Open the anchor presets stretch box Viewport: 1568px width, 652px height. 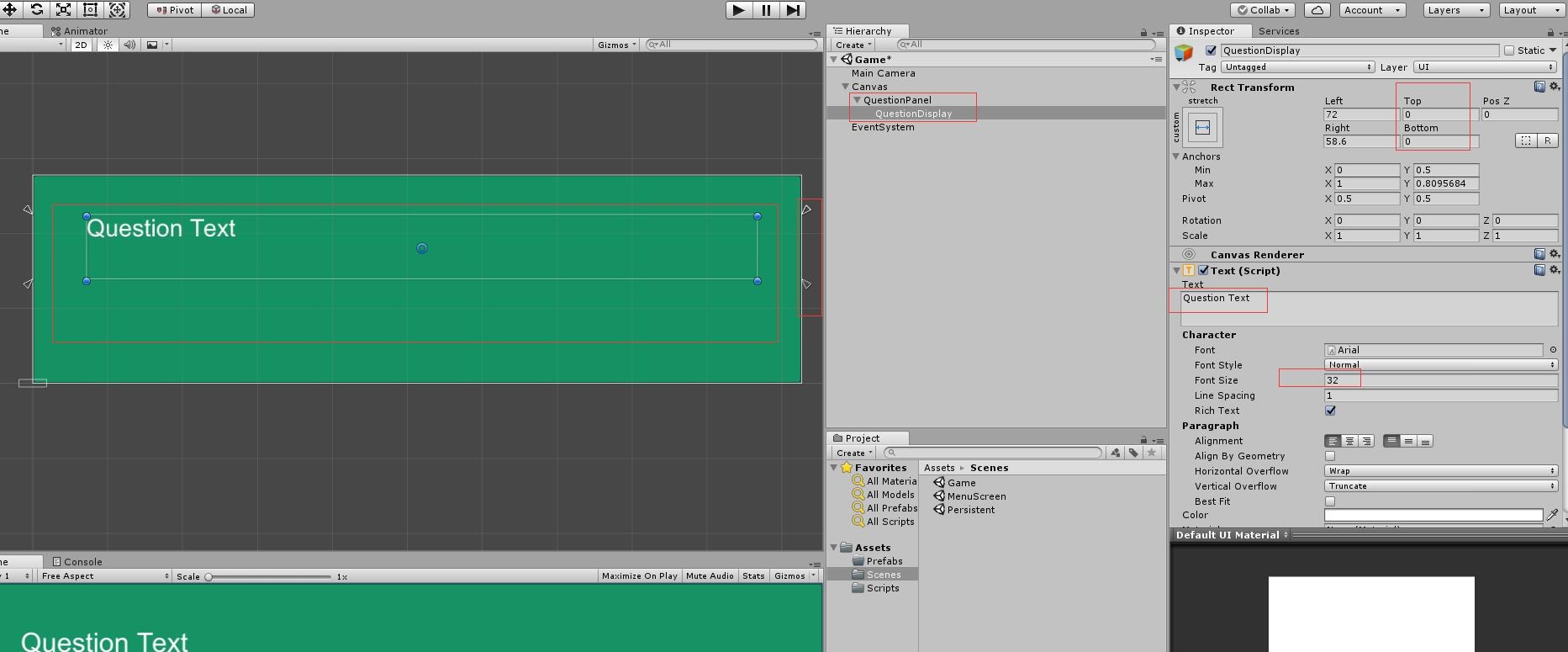(x=1202, y=128)
